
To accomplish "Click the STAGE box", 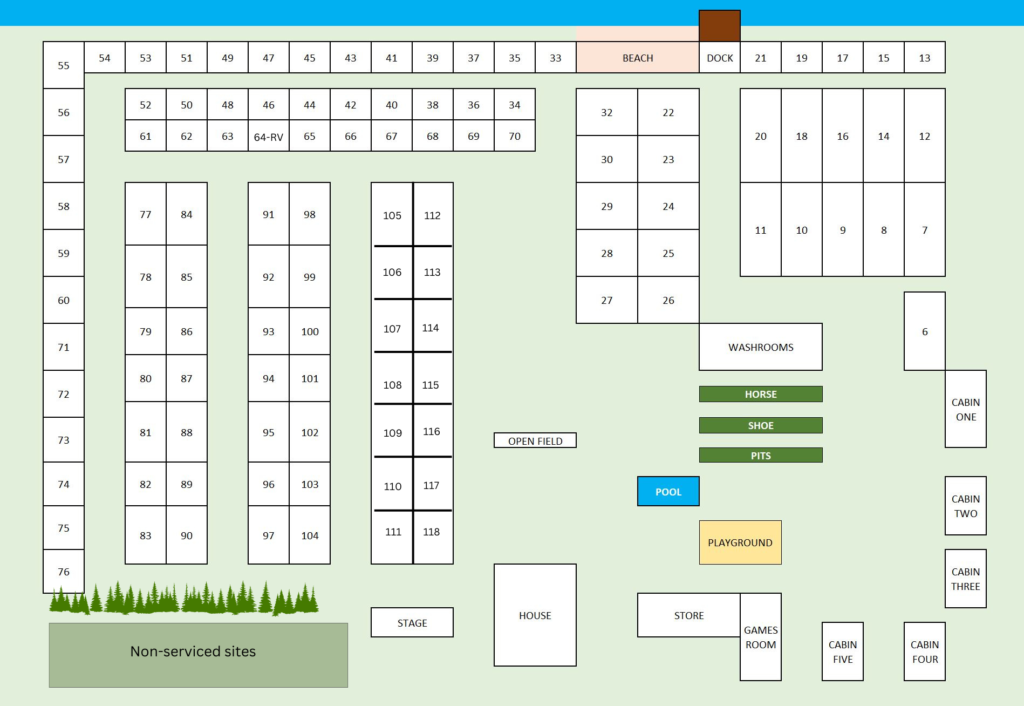I will click(x=411, y=622).
